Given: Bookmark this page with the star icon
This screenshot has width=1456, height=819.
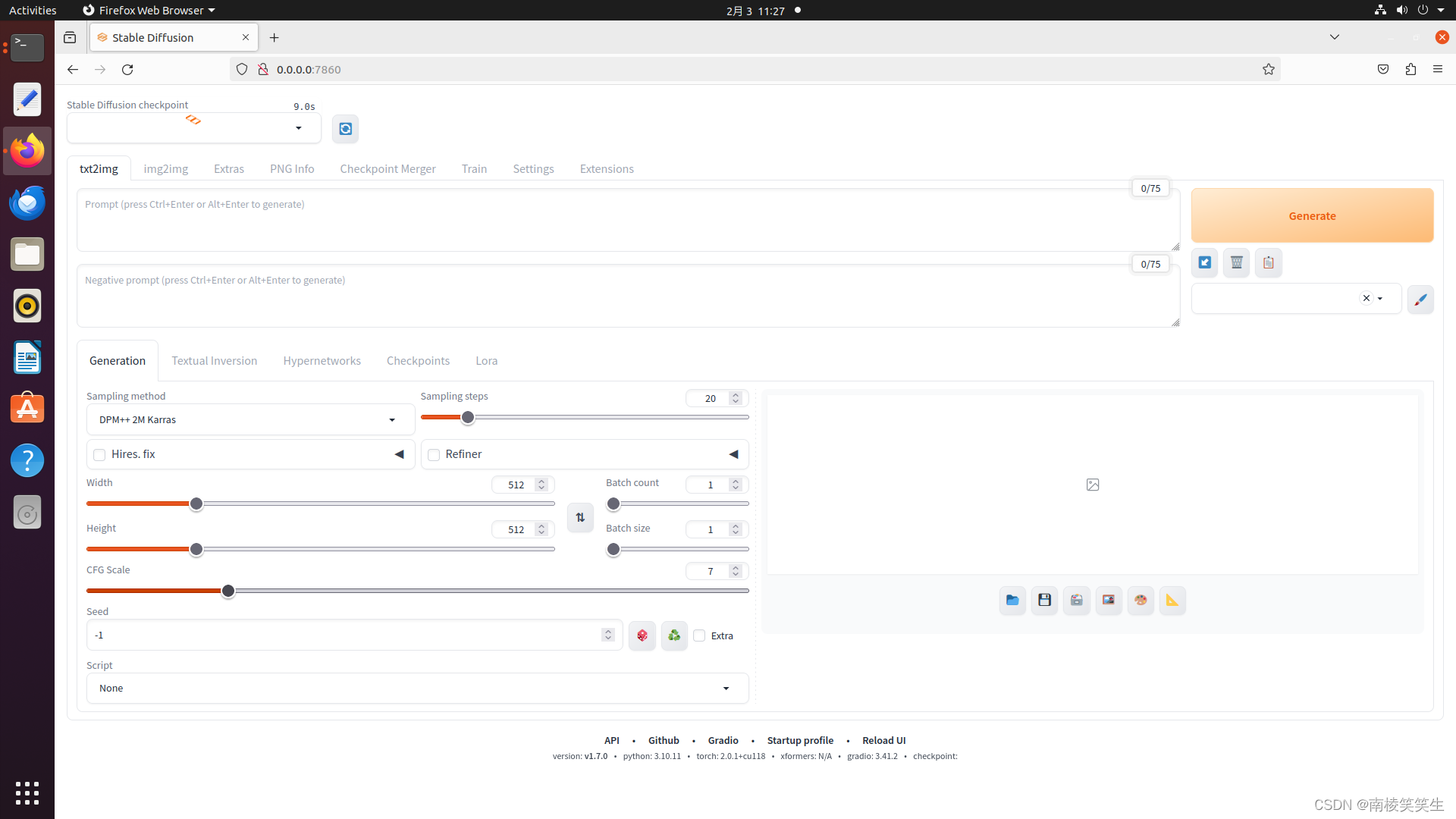Looking at the screenshot, I should (1268, 69).
